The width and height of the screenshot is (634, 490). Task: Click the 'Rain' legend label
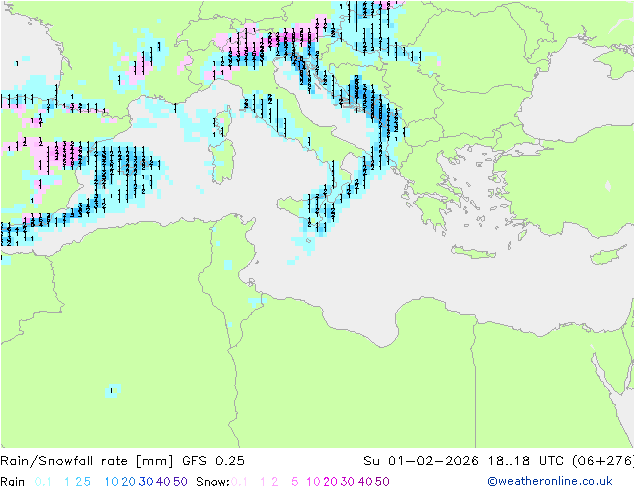point(13,482)
